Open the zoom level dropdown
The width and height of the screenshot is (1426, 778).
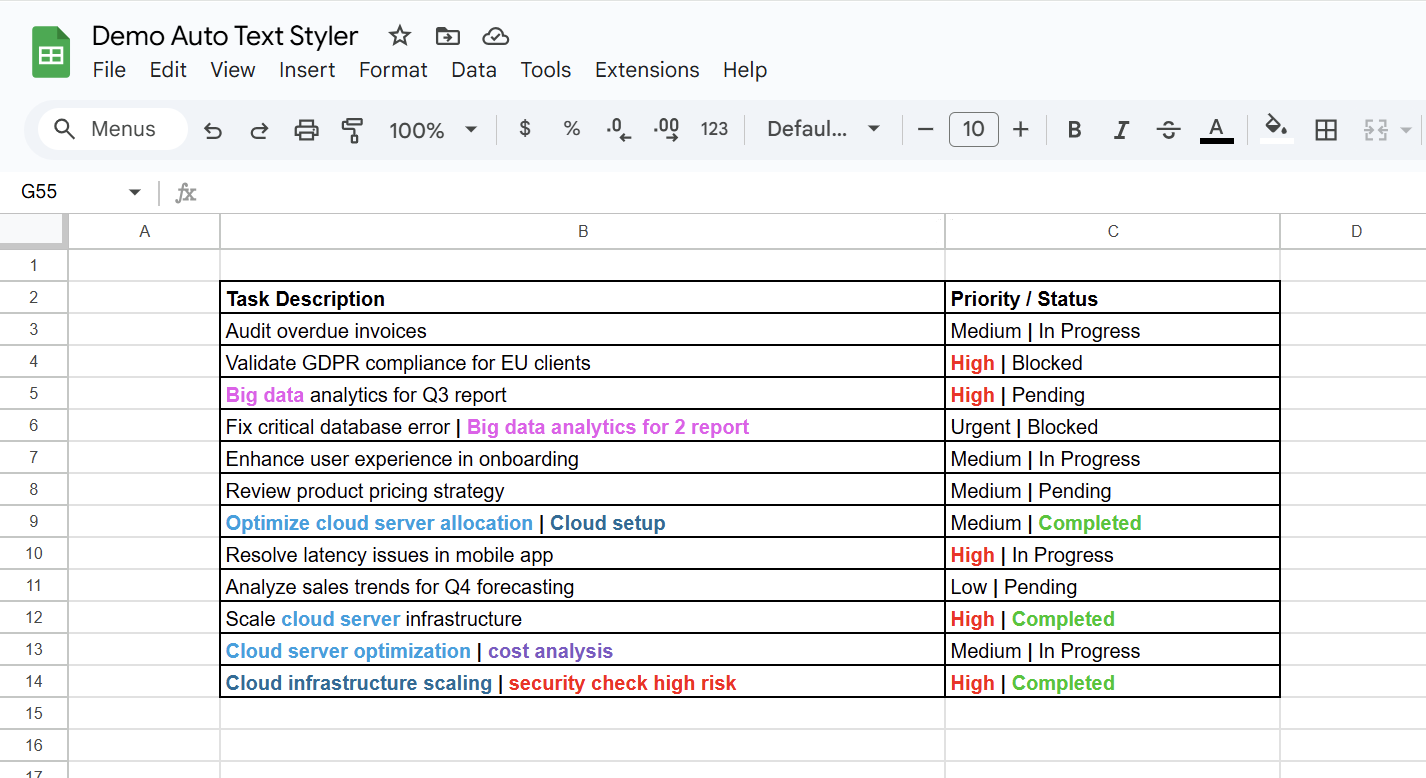pos(433,129)
